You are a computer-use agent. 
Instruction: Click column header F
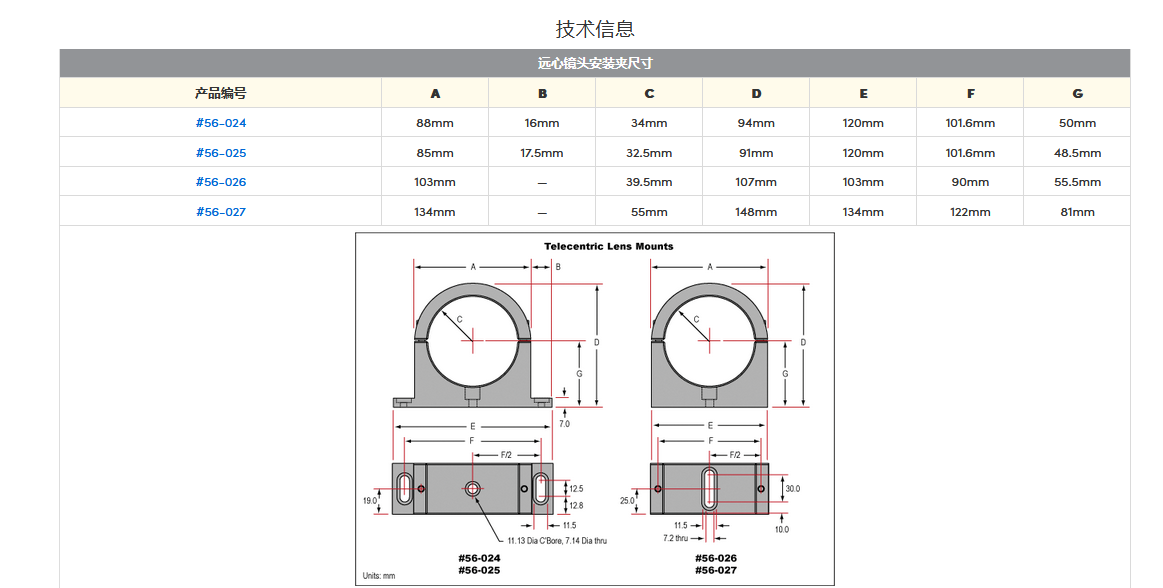click(x=970, y=93)
